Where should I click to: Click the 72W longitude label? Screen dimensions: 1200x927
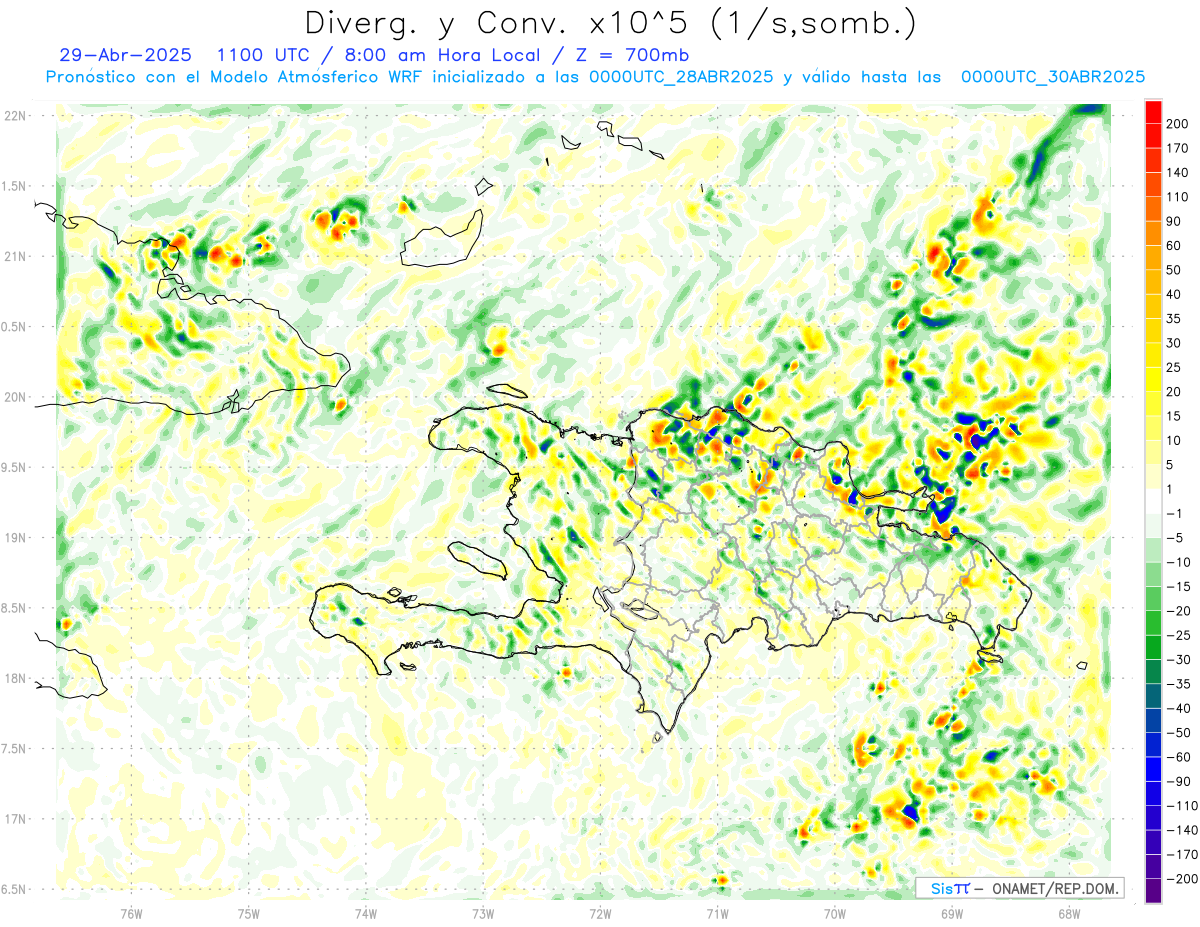[600, 914]
